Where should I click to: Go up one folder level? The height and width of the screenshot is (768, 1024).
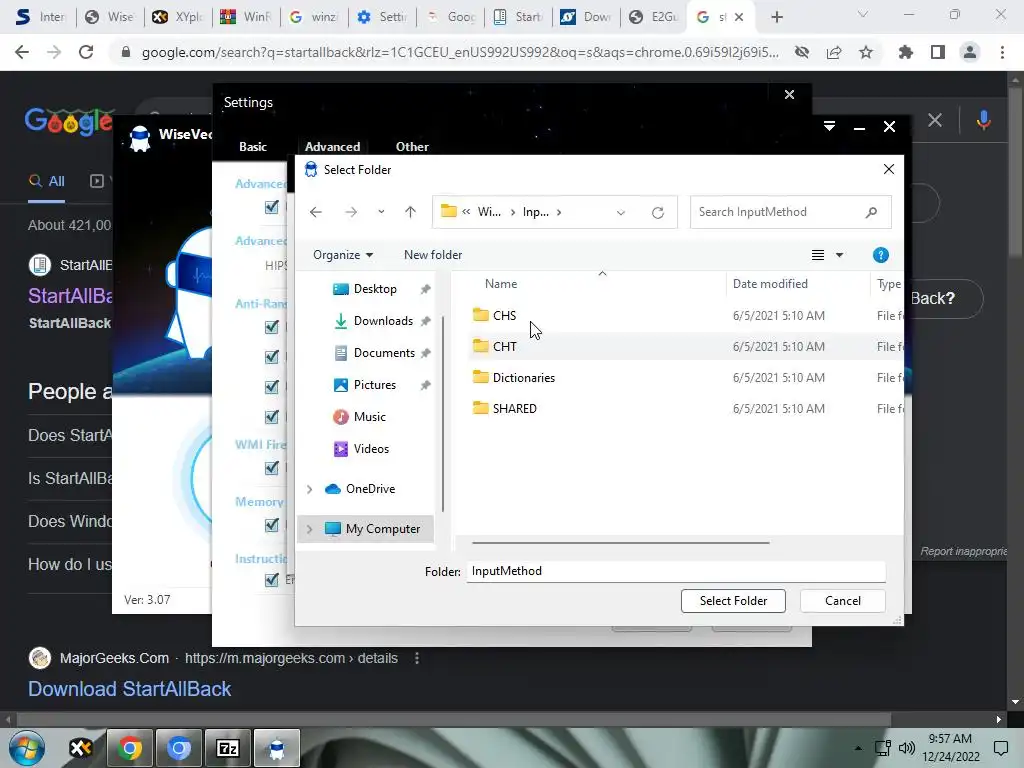[410, 212]
